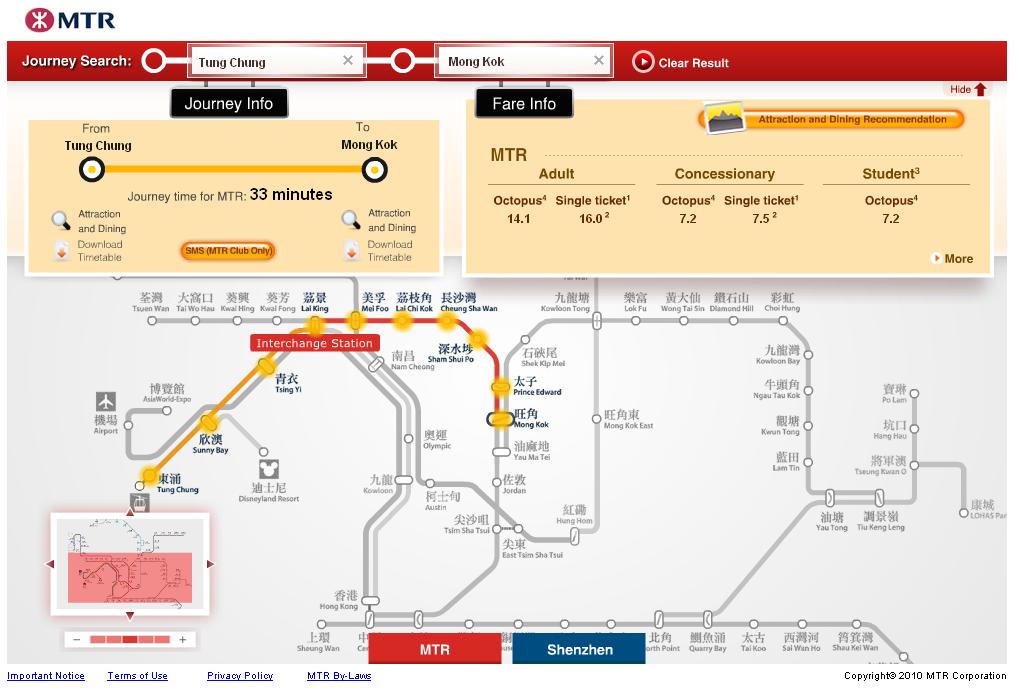
Task: Click Download Timetable icon under Tung Chung
Action: click(x=61, y=251)
